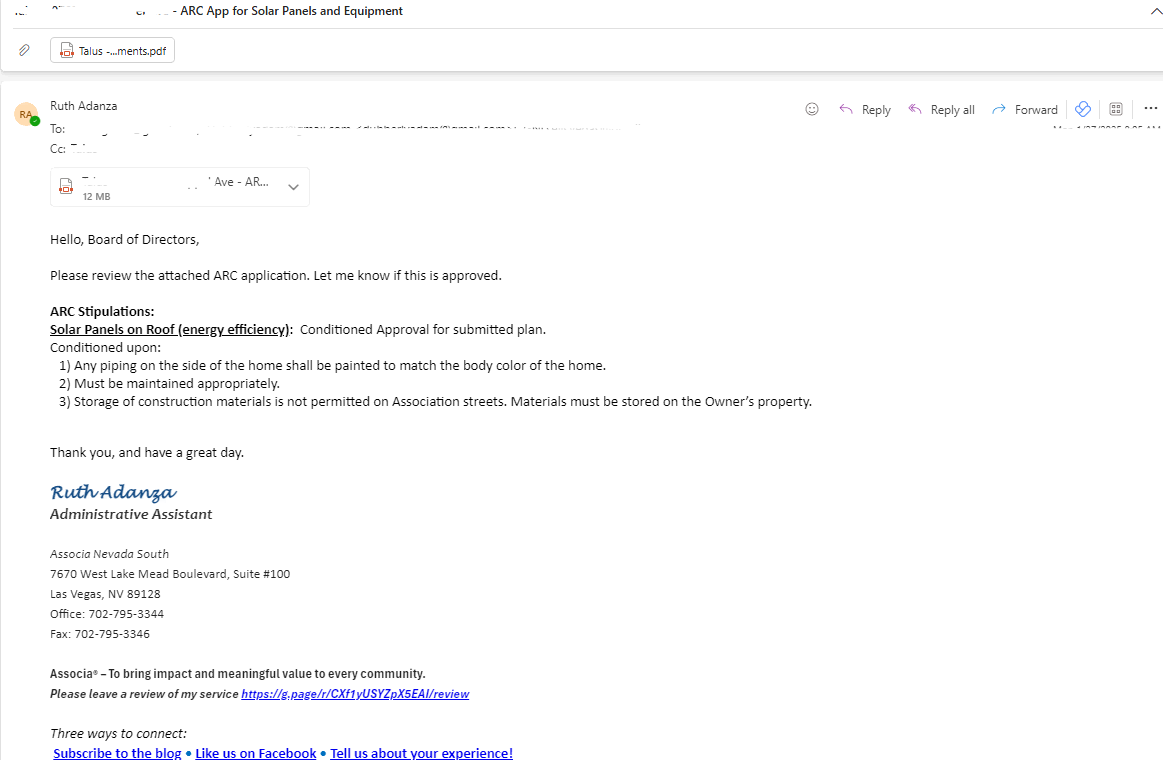Click the Like us on Facebook link
This screenshot has height=760, width=1163.
pyautogui.click(x=256, y=753)
